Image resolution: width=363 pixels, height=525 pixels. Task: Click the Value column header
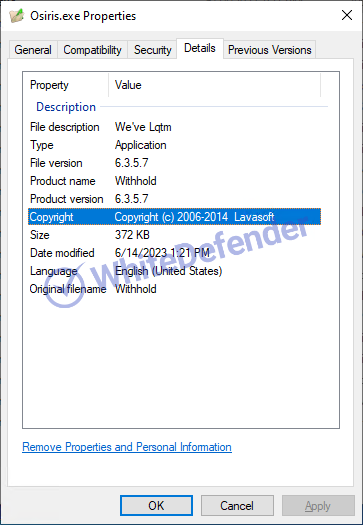coord(215,85)
